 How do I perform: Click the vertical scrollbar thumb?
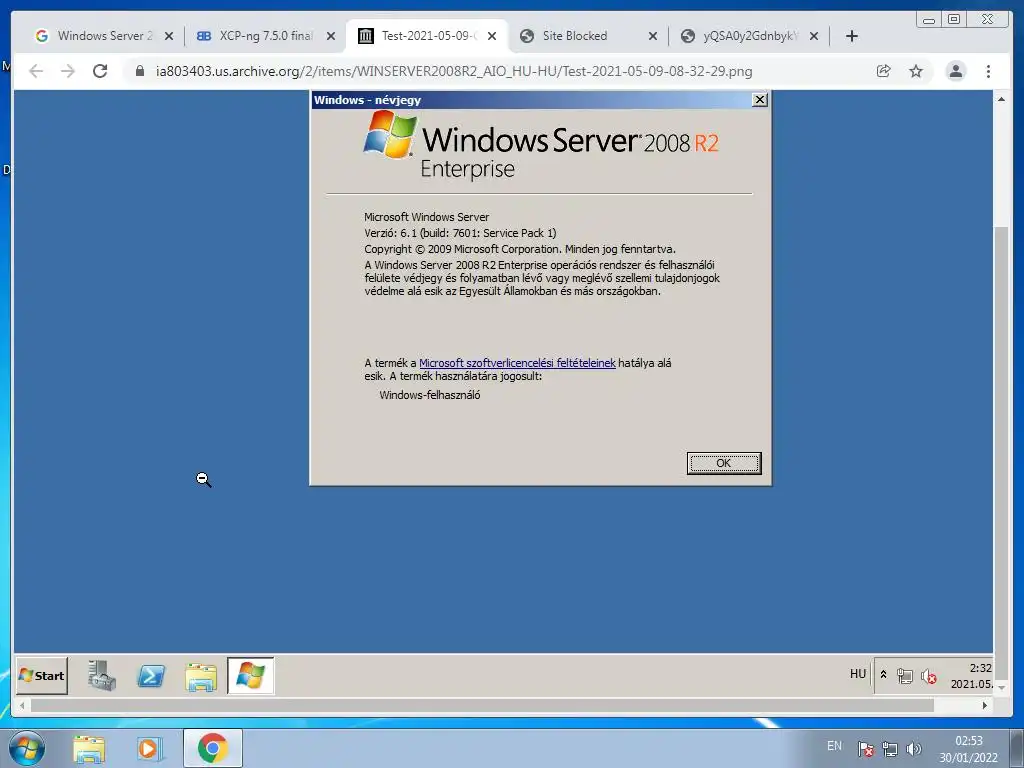pos(1001,451)
